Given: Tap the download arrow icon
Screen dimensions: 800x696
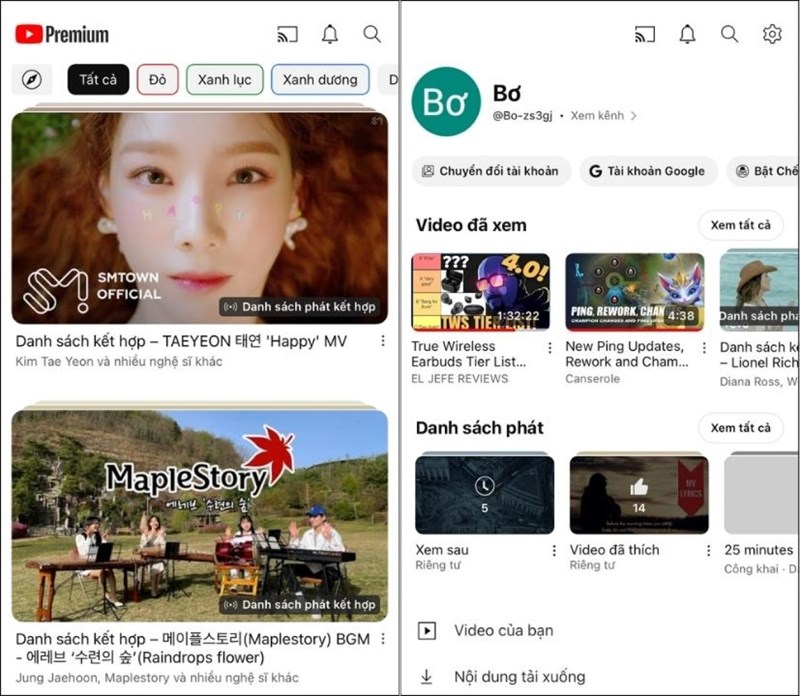Looking at the screenshot, I should pyautogui.click(x=427, y=677).
